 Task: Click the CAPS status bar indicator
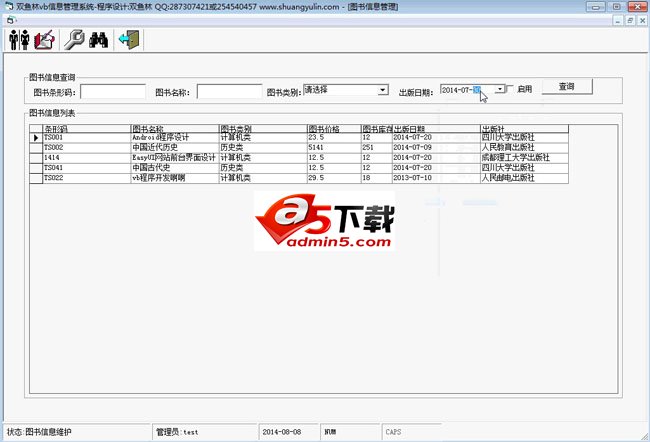point(411,432)
